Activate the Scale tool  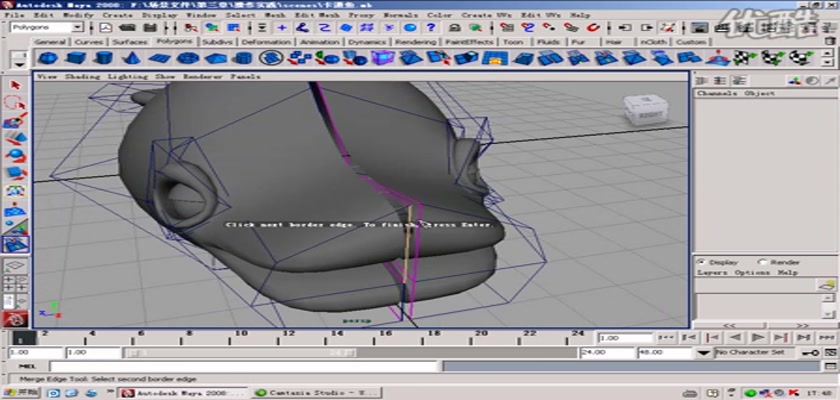click(15, 173)
